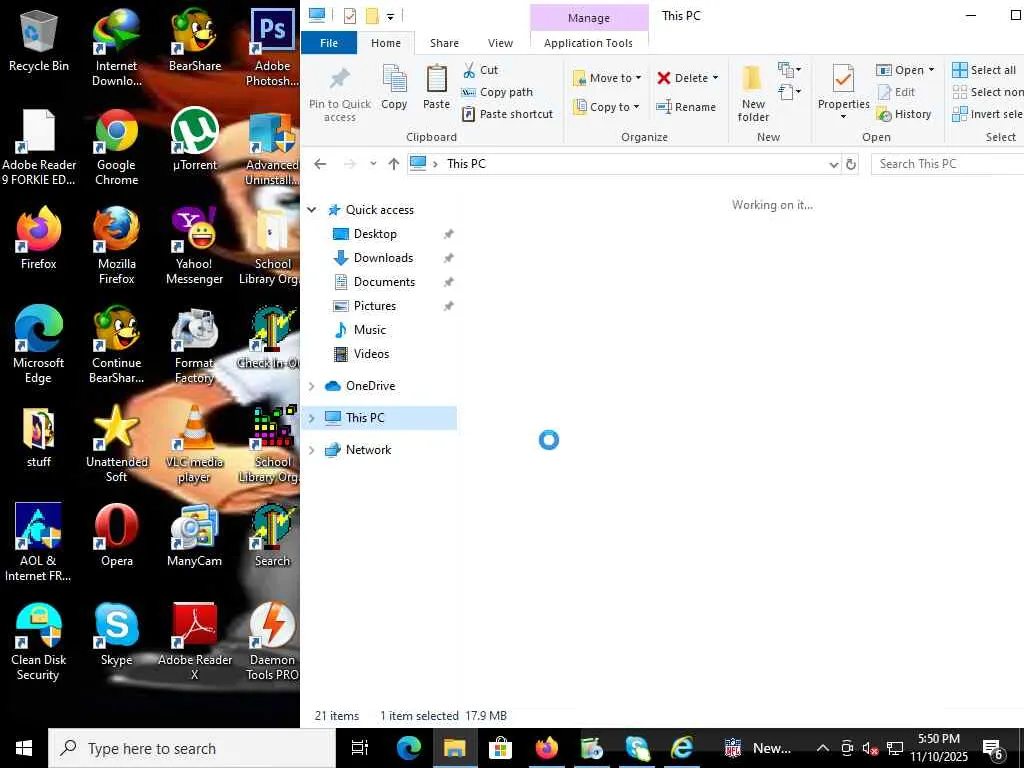Click Paste shortcut in ribbon
Screen dimensions: 1024x768
(507, 114)
